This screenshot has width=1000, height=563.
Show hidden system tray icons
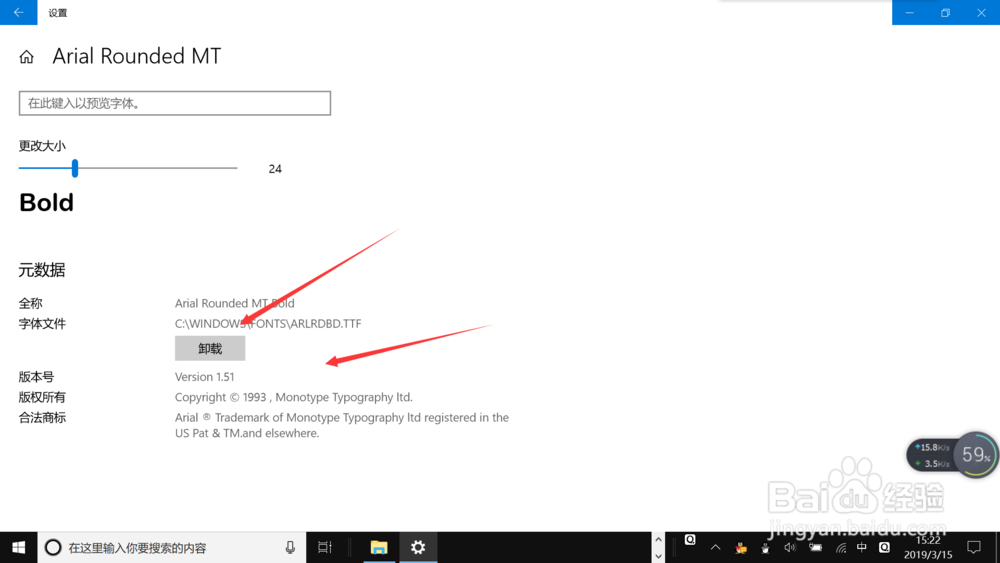click(716, 548)
